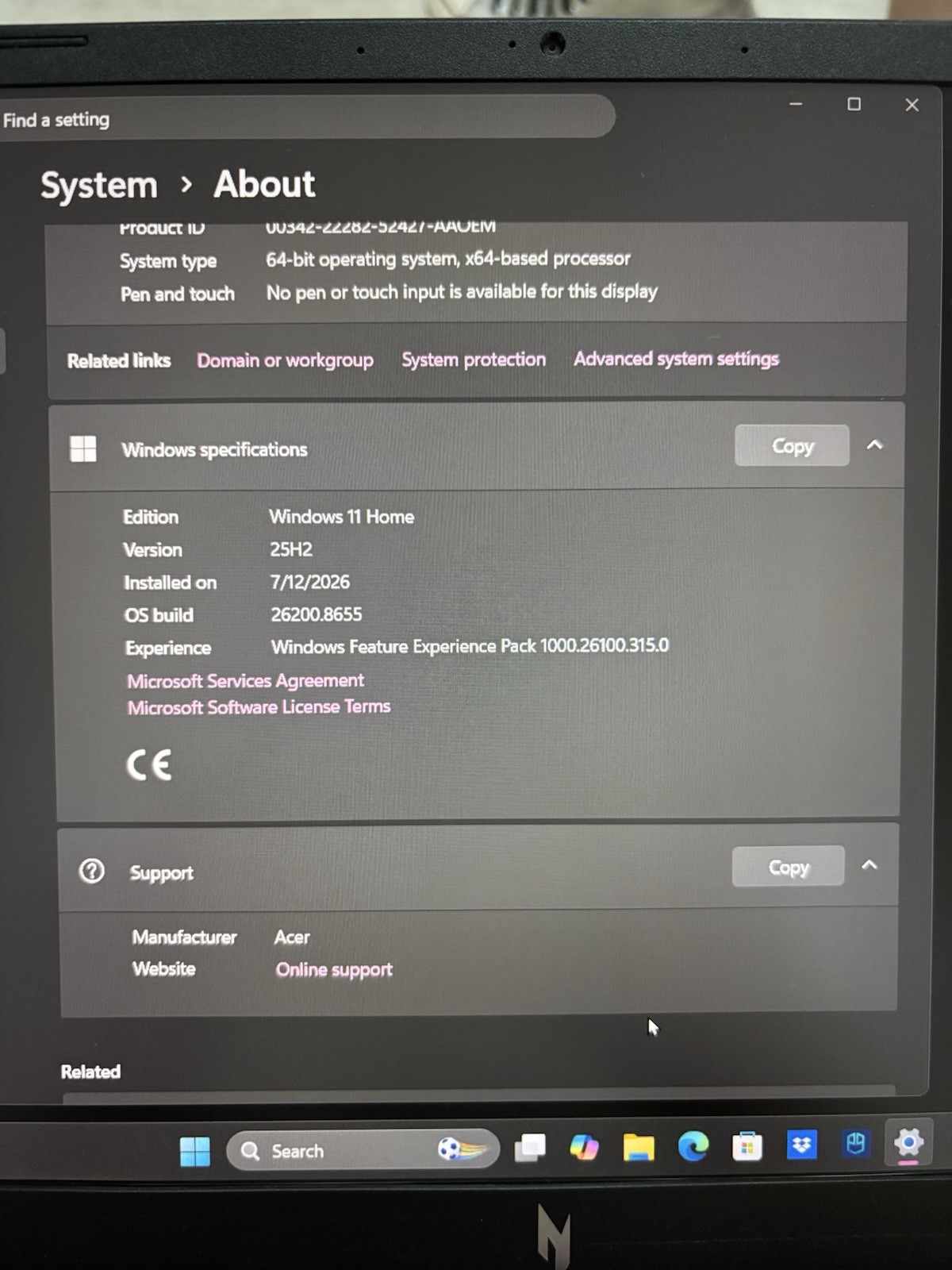
Task: Click the Pen and touch label
Action: (178, 294)
